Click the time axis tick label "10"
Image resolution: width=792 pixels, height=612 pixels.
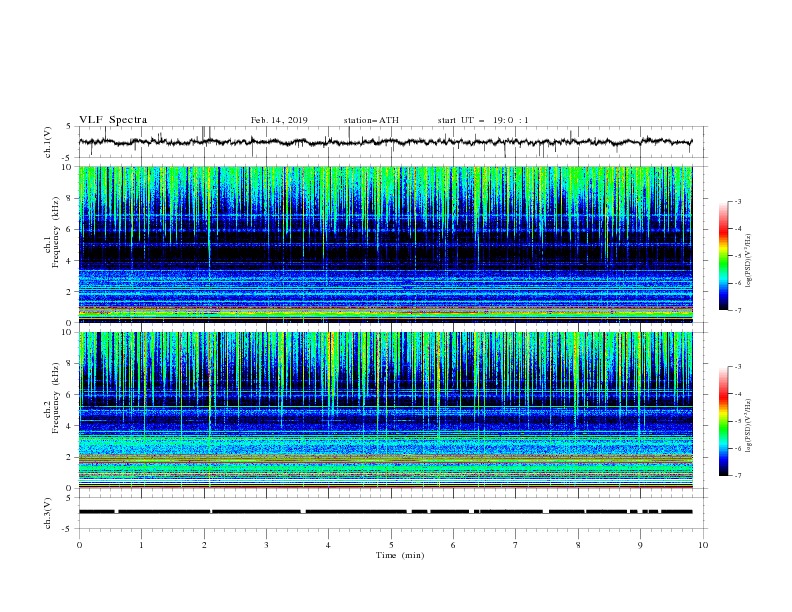tap(703, 545)
